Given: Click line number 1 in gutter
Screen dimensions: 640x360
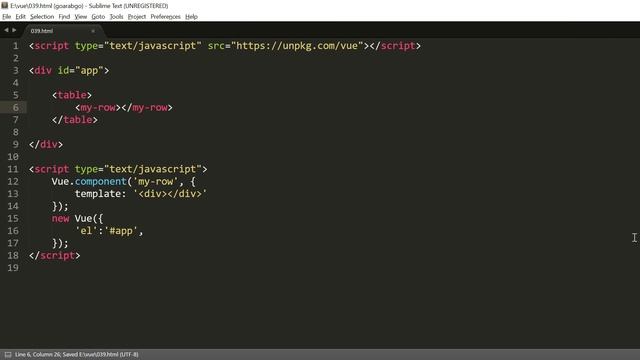Looking at the screenshot, I should (16, 46).
